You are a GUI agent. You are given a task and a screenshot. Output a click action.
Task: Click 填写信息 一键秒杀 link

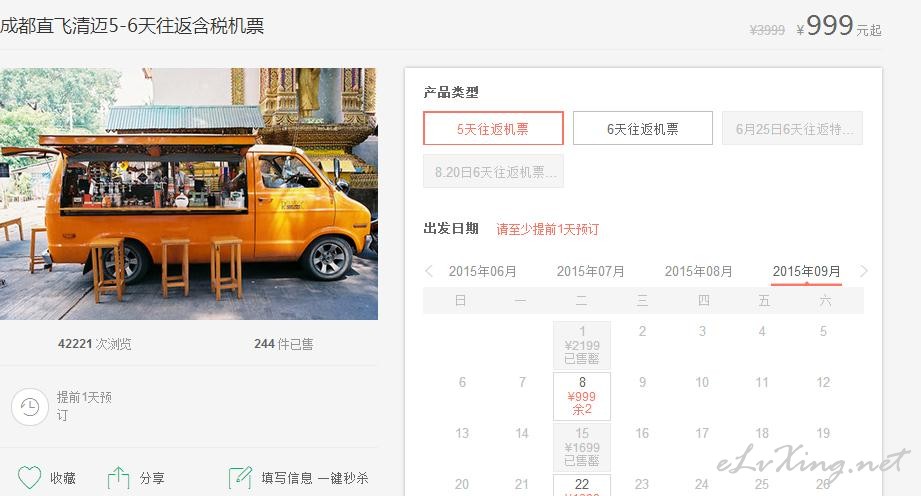(x=315, y=478)
